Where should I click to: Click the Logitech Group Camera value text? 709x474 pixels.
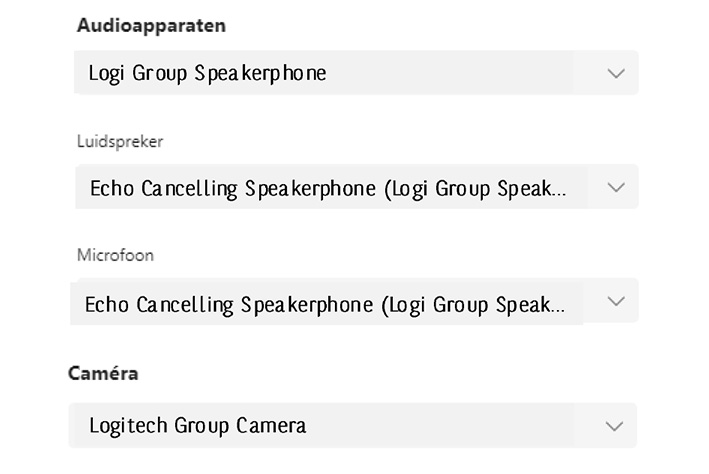point(197,425)
